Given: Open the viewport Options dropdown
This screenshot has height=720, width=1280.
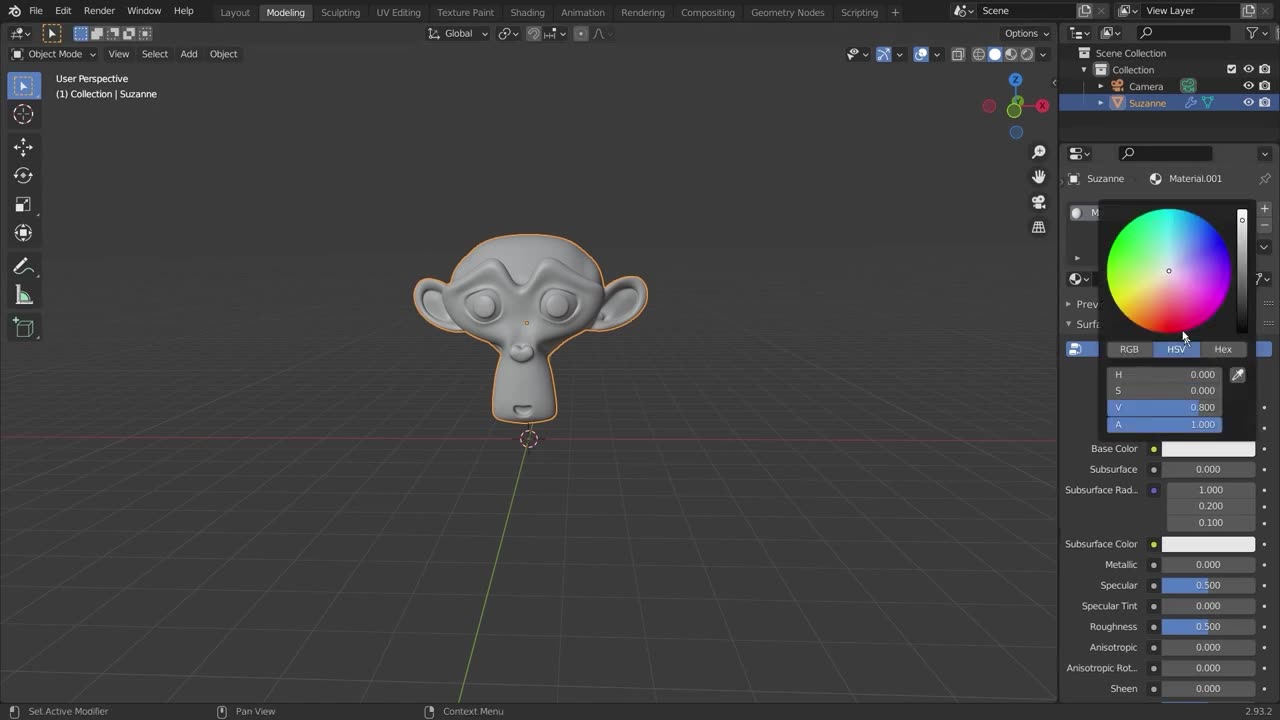Looking at the screenshot, I should pos(1027,34).
